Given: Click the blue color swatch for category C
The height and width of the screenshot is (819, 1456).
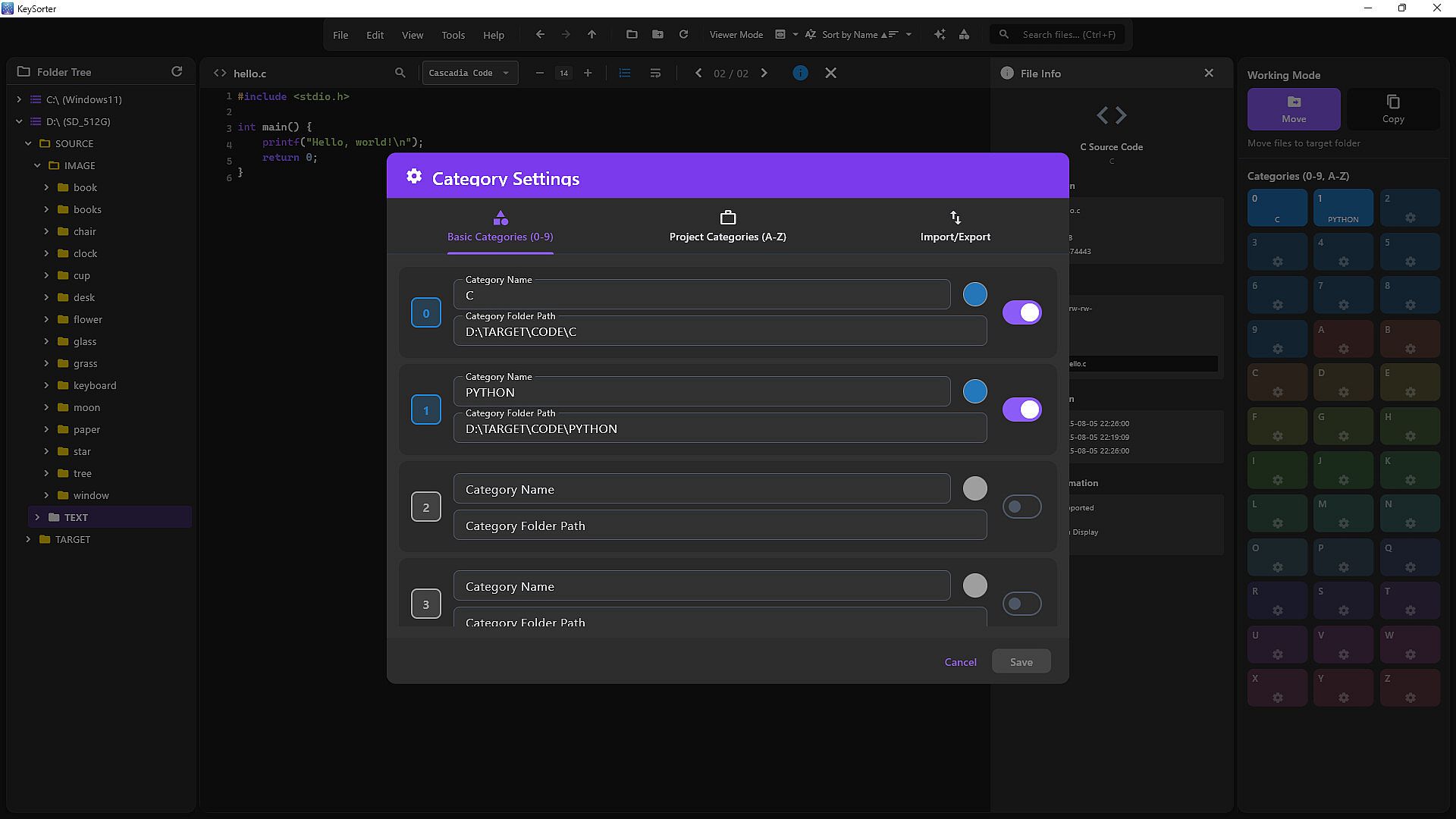Looking at the screenshot, I should pos(974,294).
